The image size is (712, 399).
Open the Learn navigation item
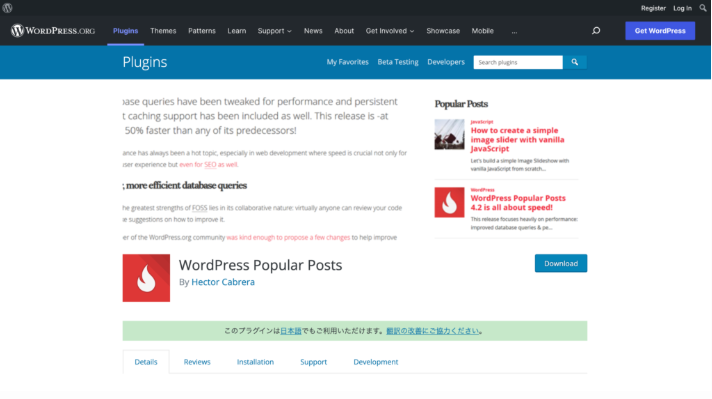tap(237, 31)
